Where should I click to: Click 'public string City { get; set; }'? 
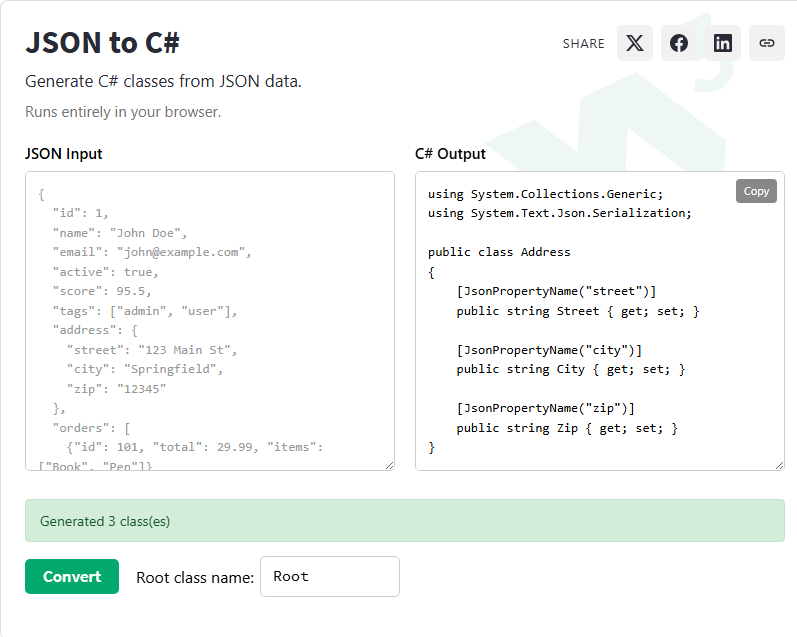pyautogui.click(x=571, y=370)
